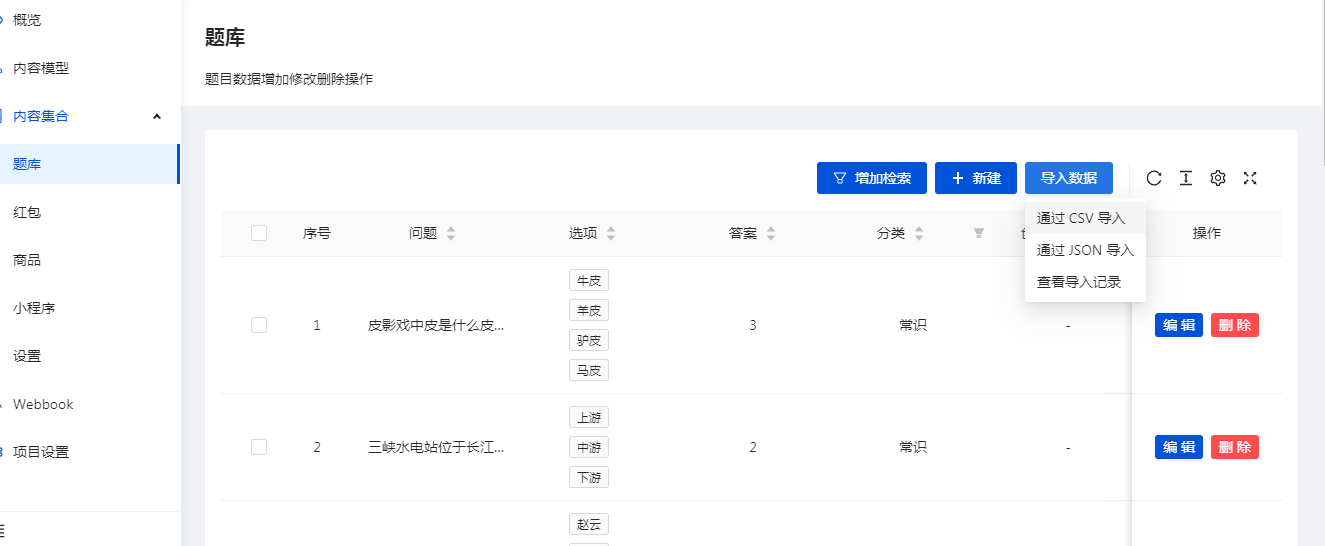
Task: Click the 新建 button
Action: (976, 178)
